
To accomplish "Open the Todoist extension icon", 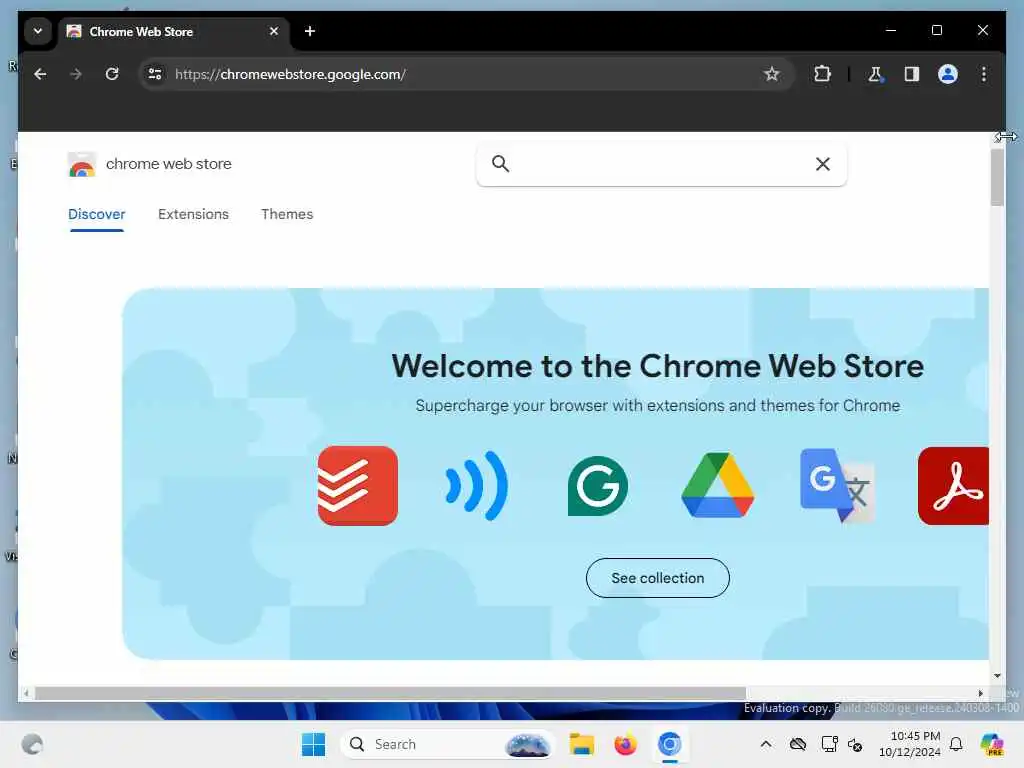I will point(358,486).
